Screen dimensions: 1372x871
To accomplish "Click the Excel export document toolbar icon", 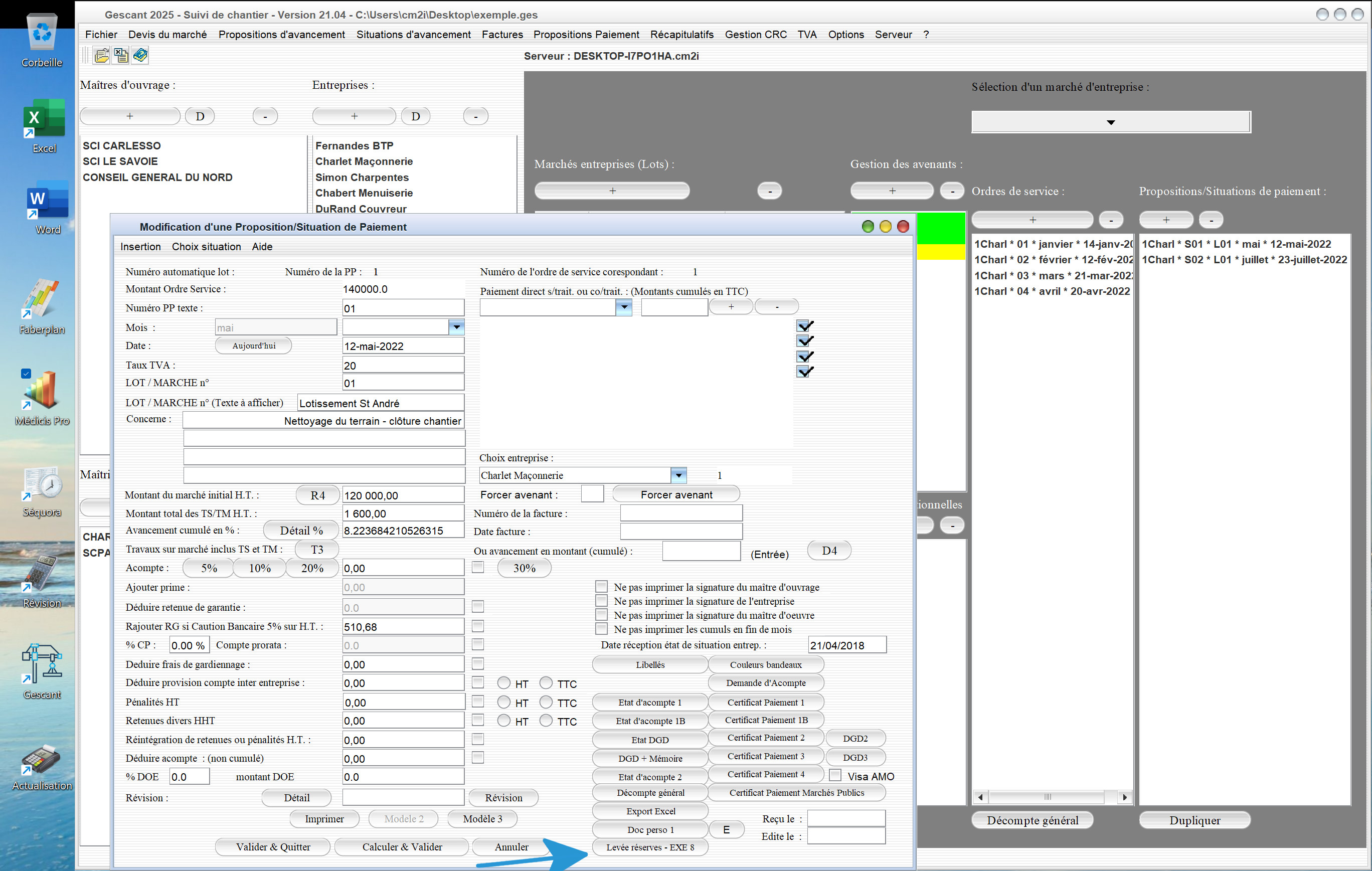I will [121, 55].
